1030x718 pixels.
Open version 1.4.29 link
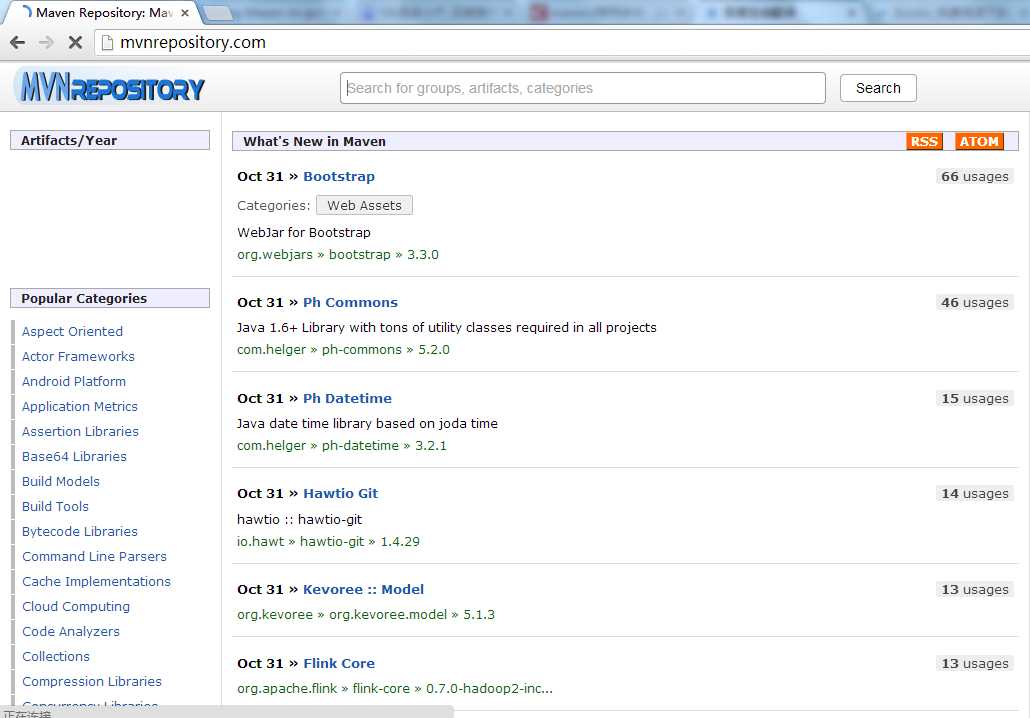point(400,541)
